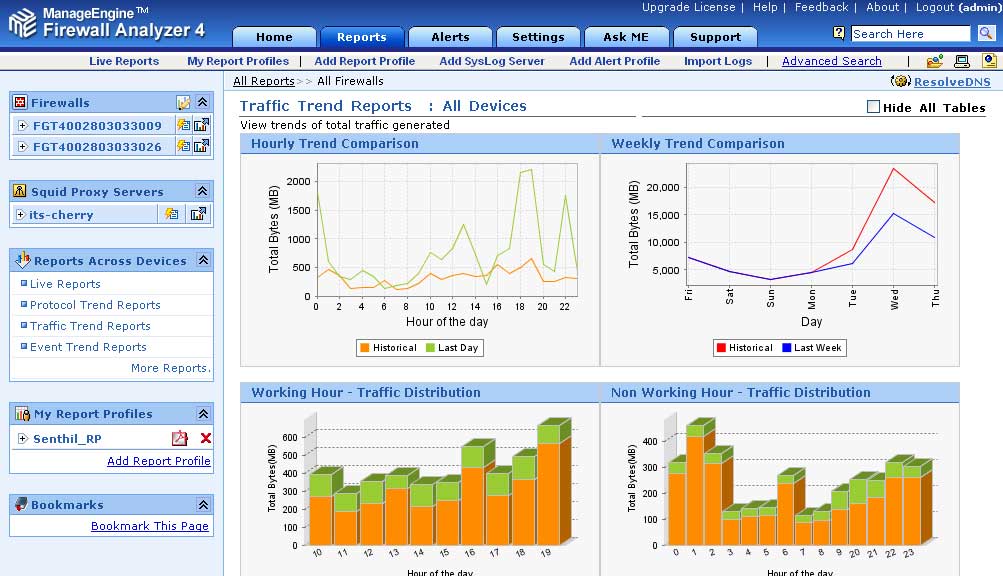Click the Bookmark This Page link
Viewport: 1003px width, 576px height.
coord(150,526)
